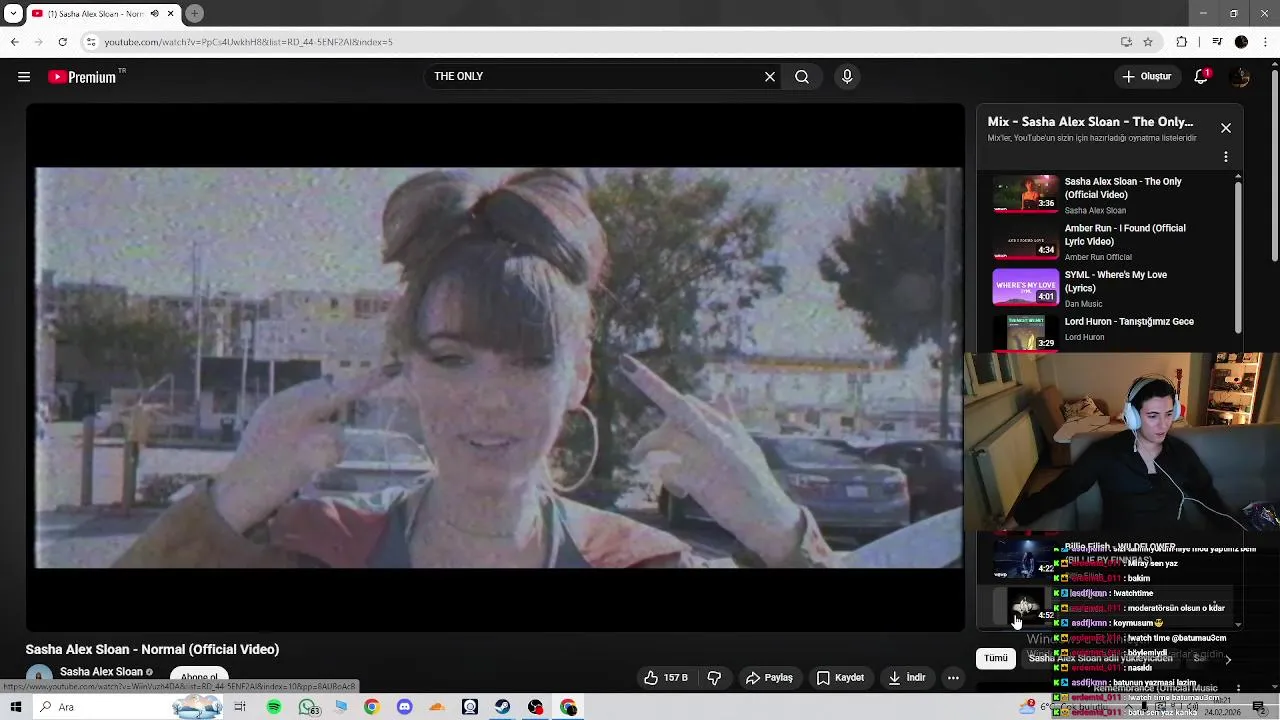Reload the page
The width and height of the screenshot is (1280, 720).
62,42
